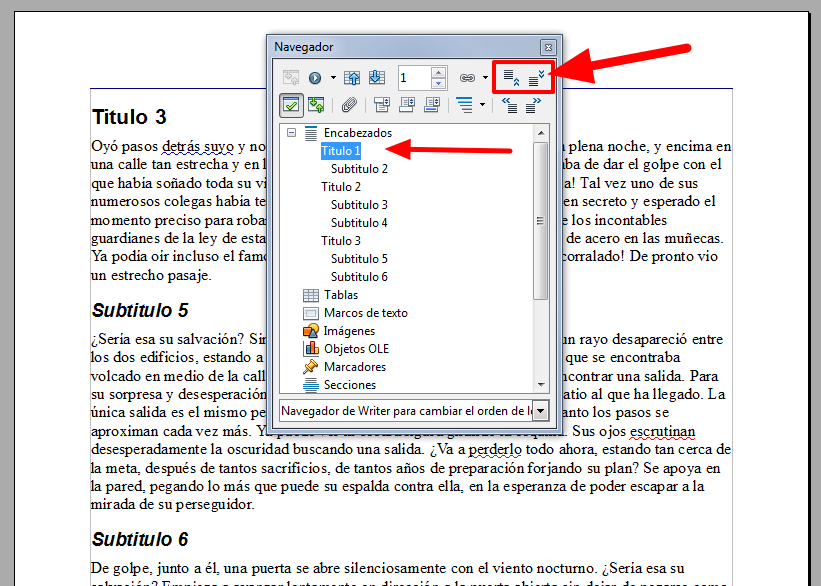Select the Marcos de texto category
Image resolution: width=821 pixels, height=586 pixels.
coord(365,313)
